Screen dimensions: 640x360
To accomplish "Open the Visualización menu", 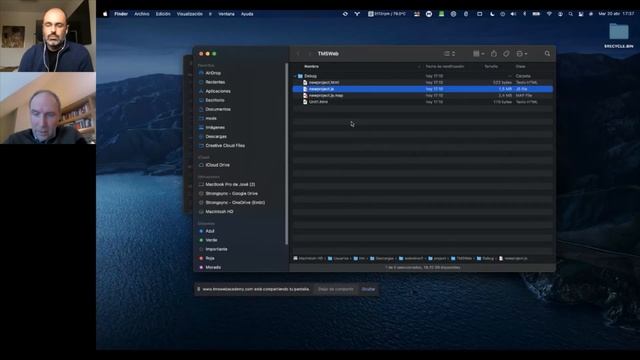I will pyautogui.click(x=189, y=14).
